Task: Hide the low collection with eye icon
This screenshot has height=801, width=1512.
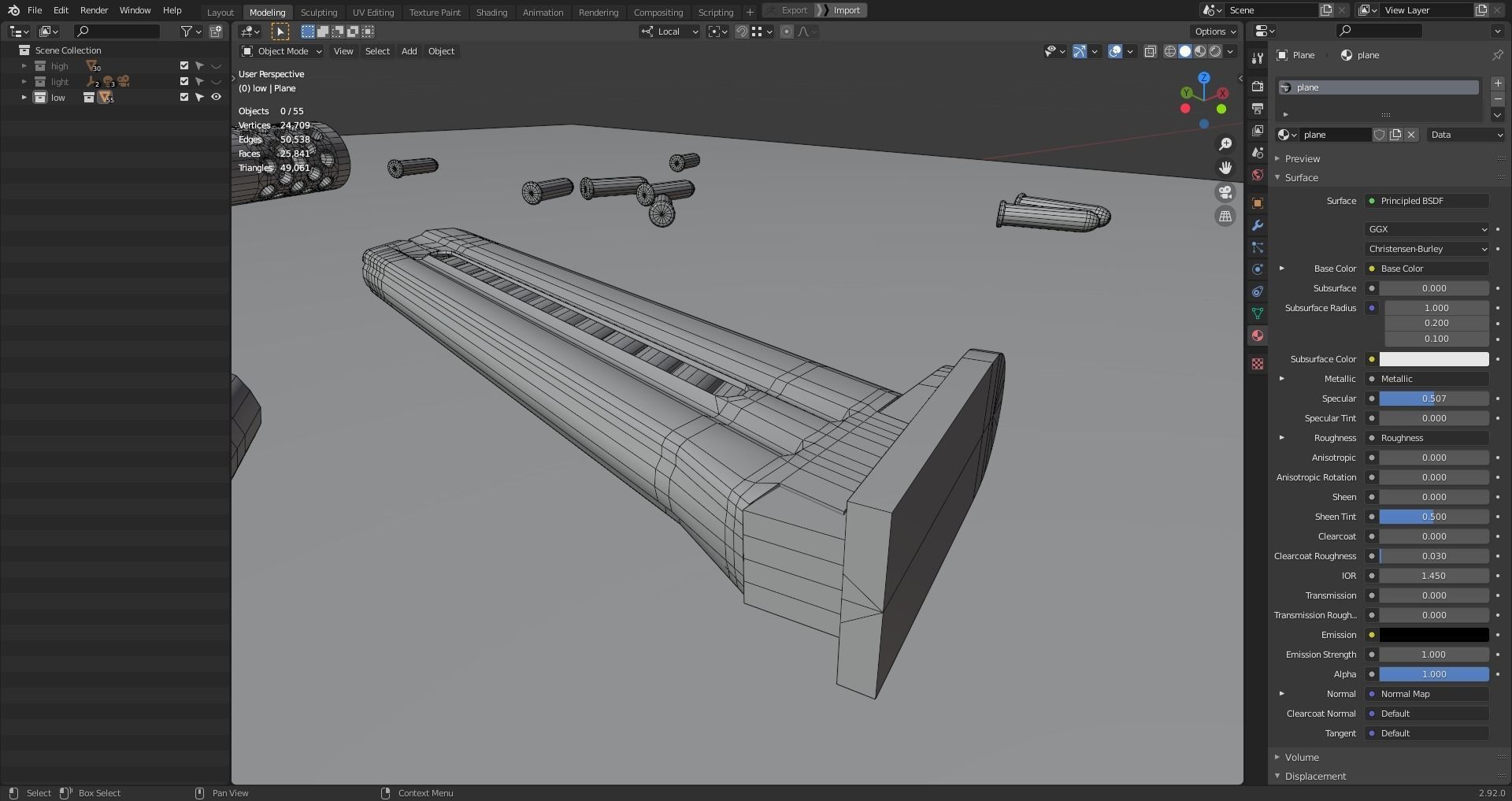Action: tap(216, 98)
